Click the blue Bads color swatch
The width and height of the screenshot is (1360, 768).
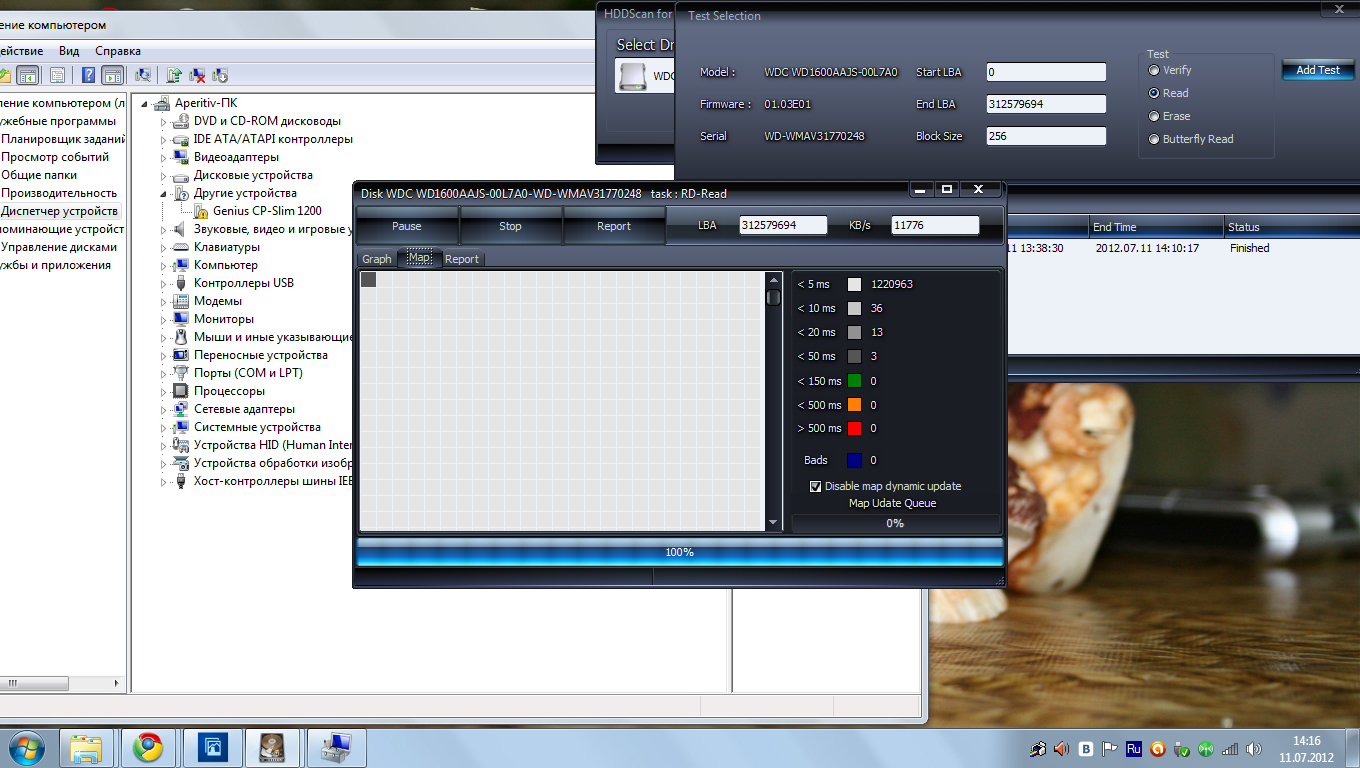point(854,460)
